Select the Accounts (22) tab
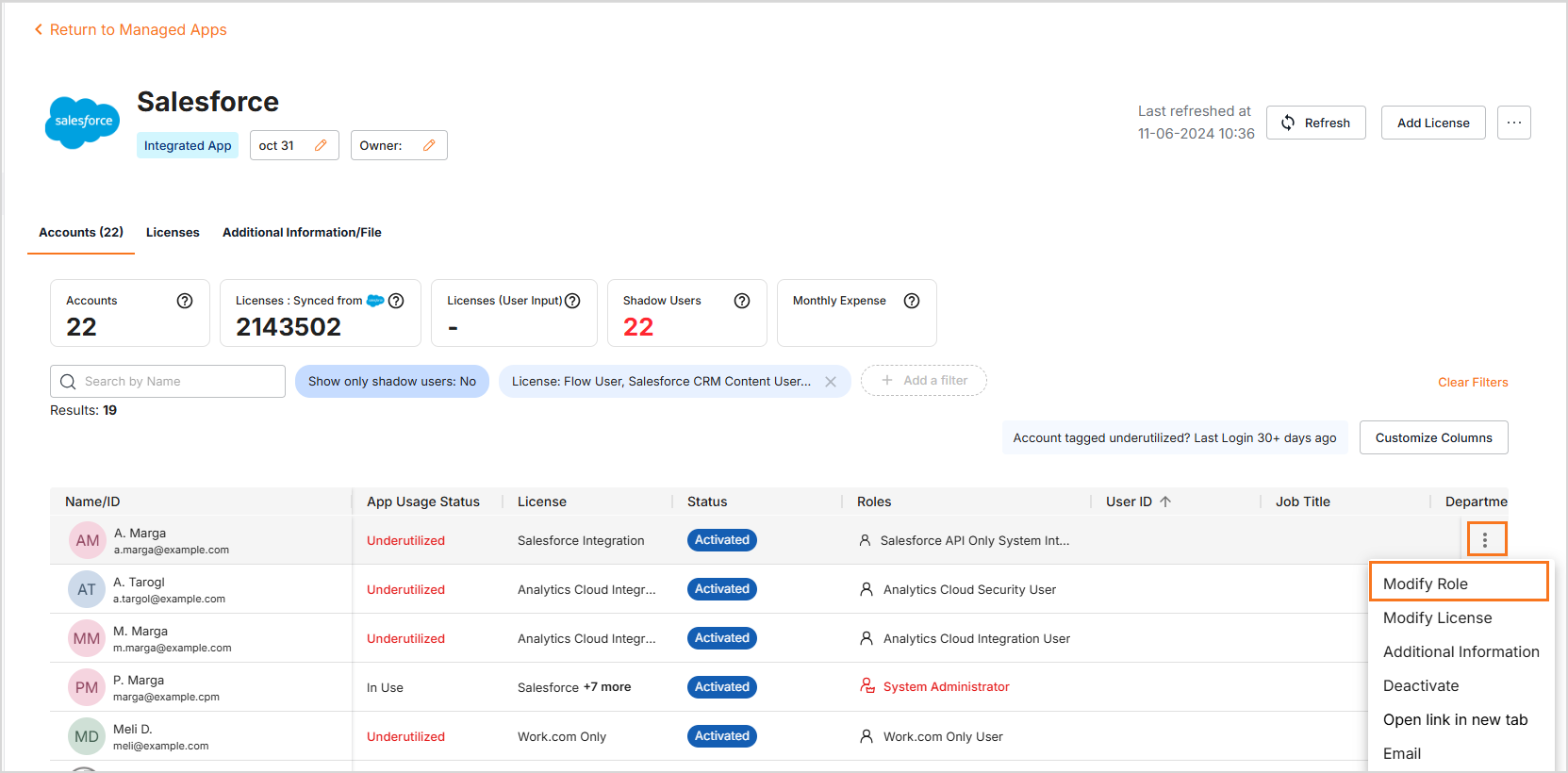Image resolution: width=1568 pixels, height=773 pixels. pos(81,232)
